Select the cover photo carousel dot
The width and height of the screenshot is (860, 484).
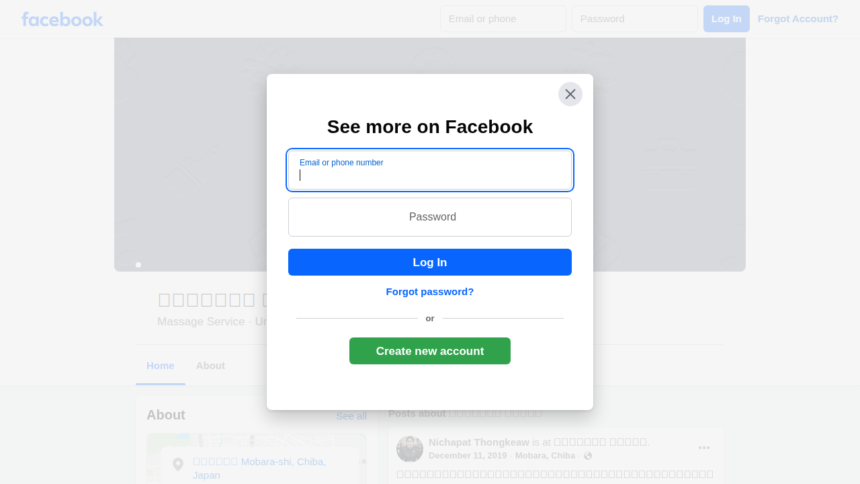pos(138,264)
